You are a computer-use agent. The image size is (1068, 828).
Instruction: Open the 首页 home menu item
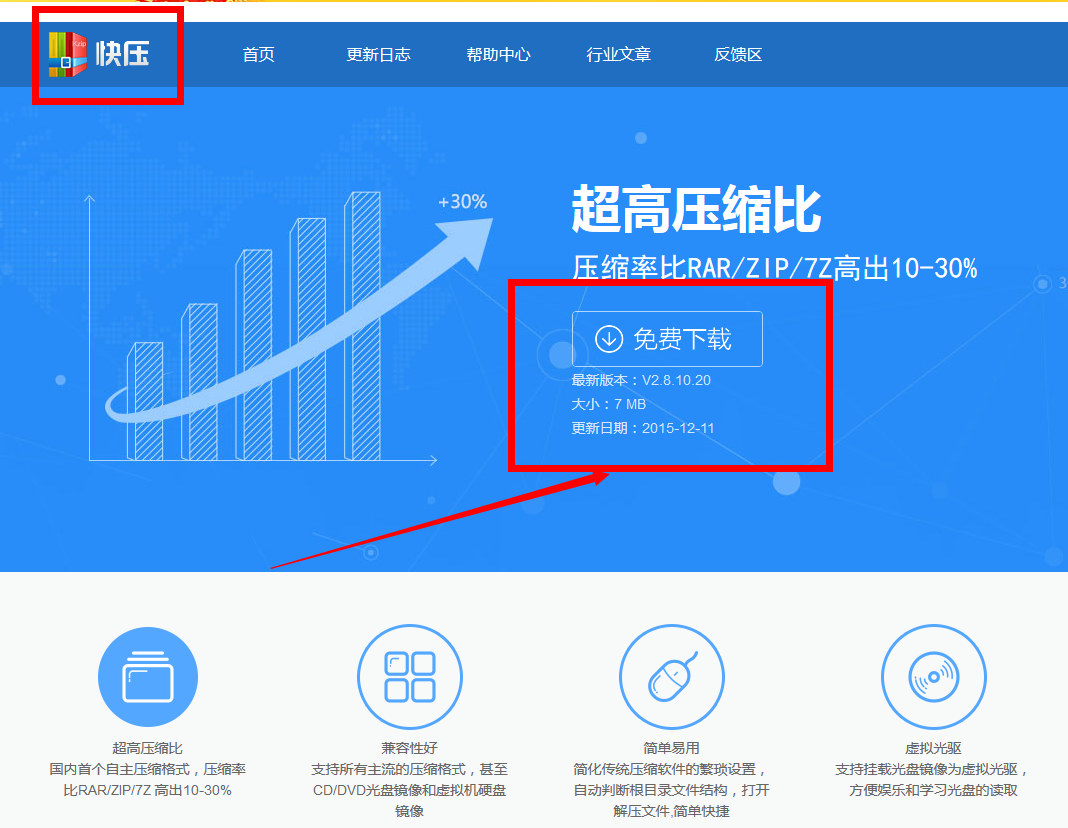[259, 54]
